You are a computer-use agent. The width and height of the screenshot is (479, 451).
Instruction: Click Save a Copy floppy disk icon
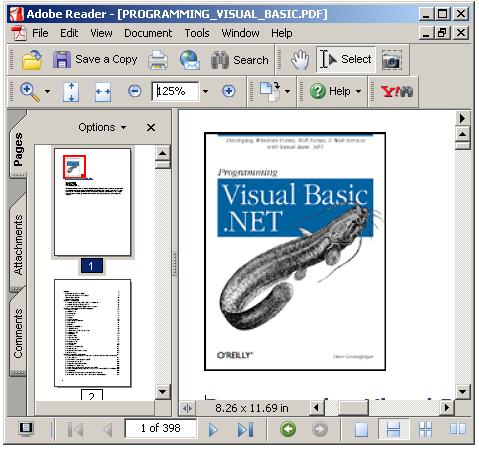[x=62, y=60]
